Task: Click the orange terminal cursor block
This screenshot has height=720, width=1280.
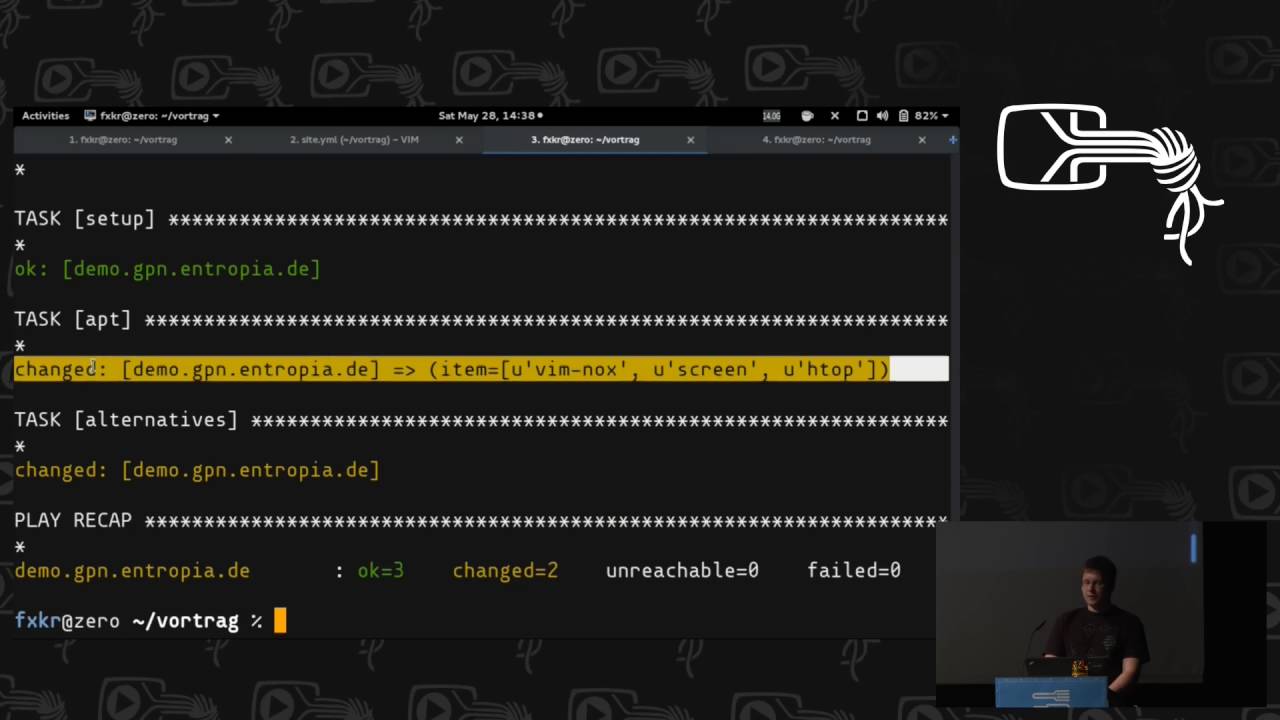Action: [x=280, y=621]
